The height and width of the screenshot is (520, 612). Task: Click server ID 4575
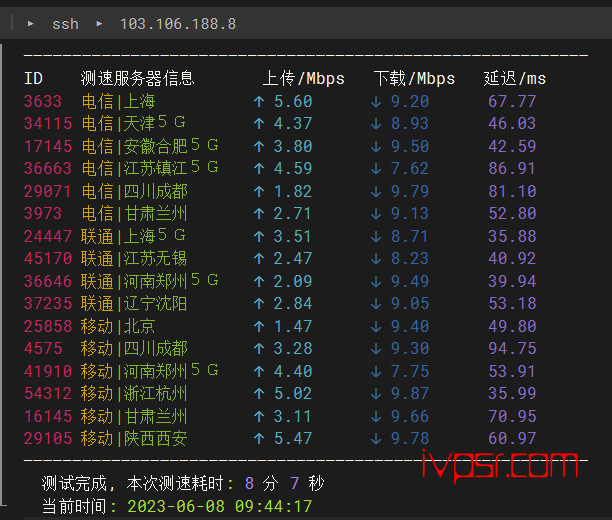(x=43, y=348)
